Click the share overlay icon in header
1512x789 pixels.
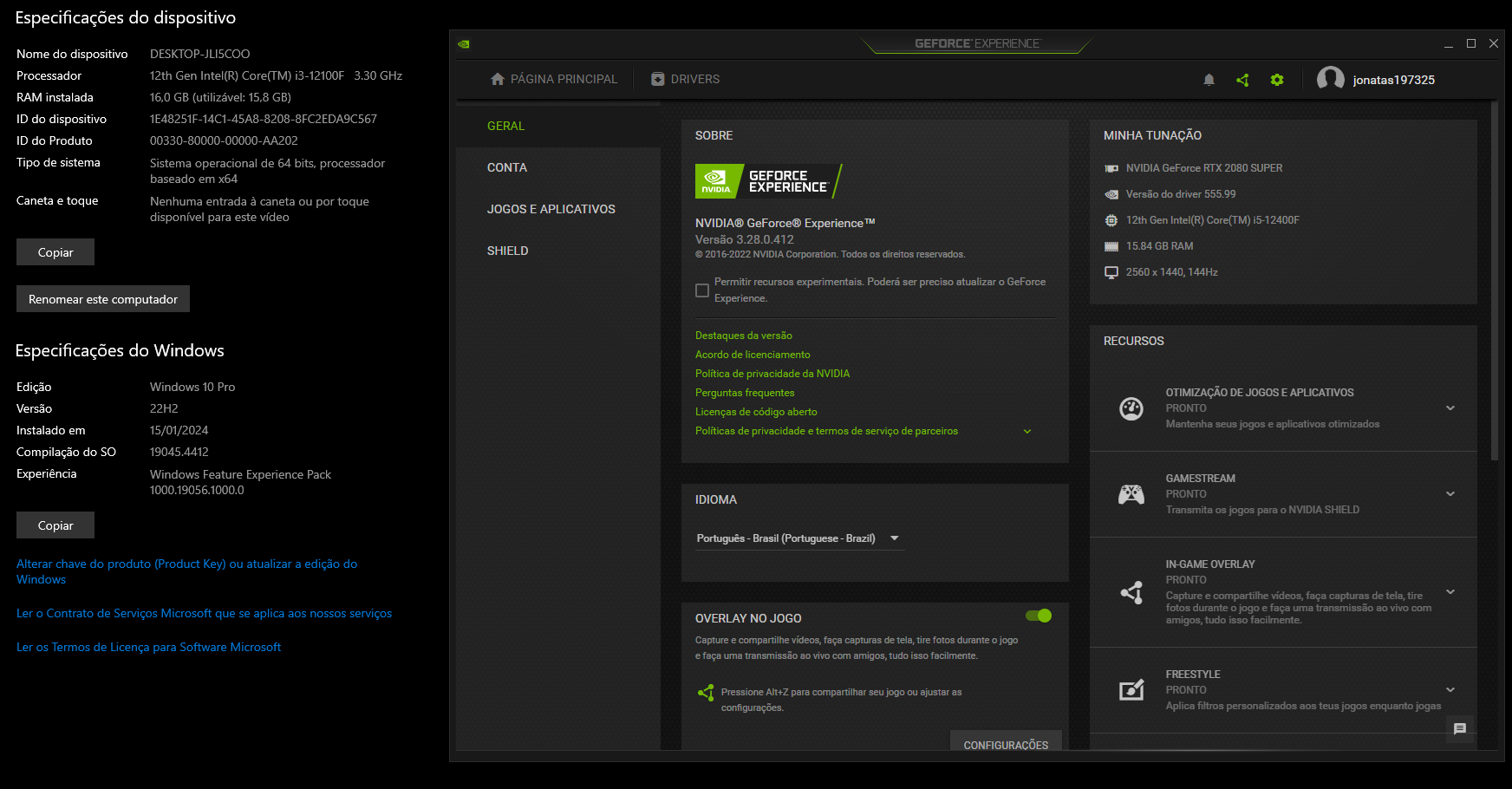(x=1242, y=80)
